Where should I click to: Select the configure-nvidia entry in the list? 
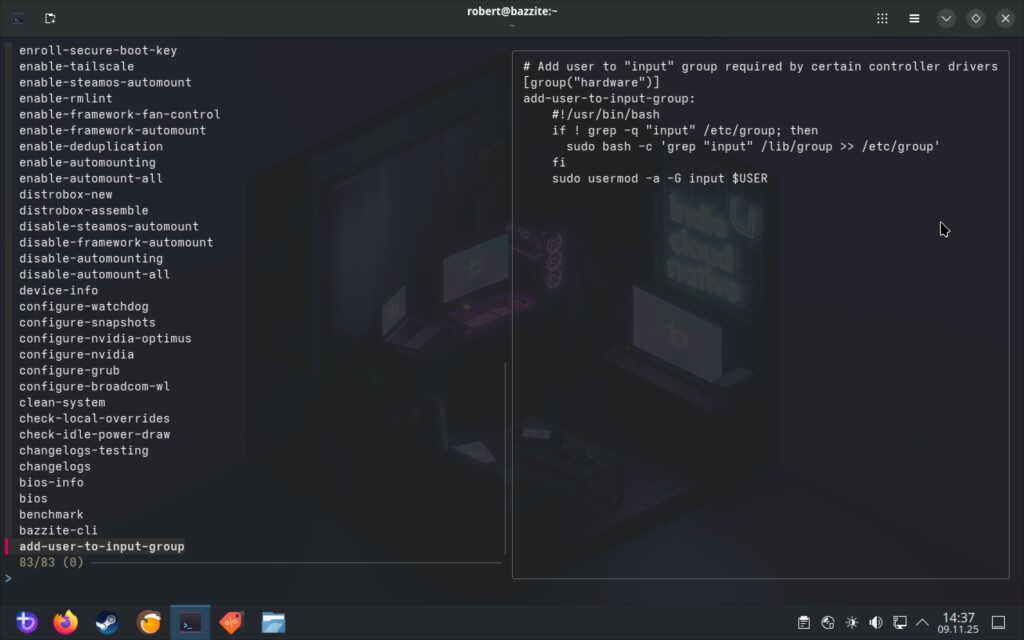[x=76, y=354]
